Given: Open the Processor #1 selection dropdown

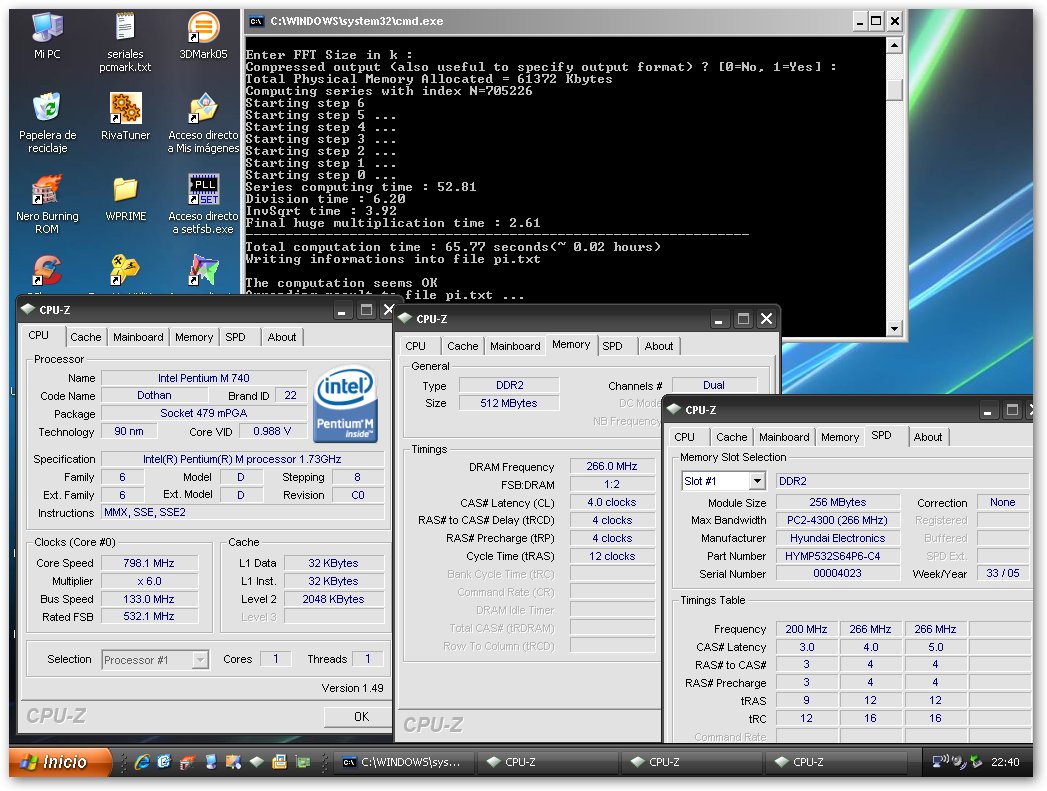Looking at the screenshot, I should (200, 660).
